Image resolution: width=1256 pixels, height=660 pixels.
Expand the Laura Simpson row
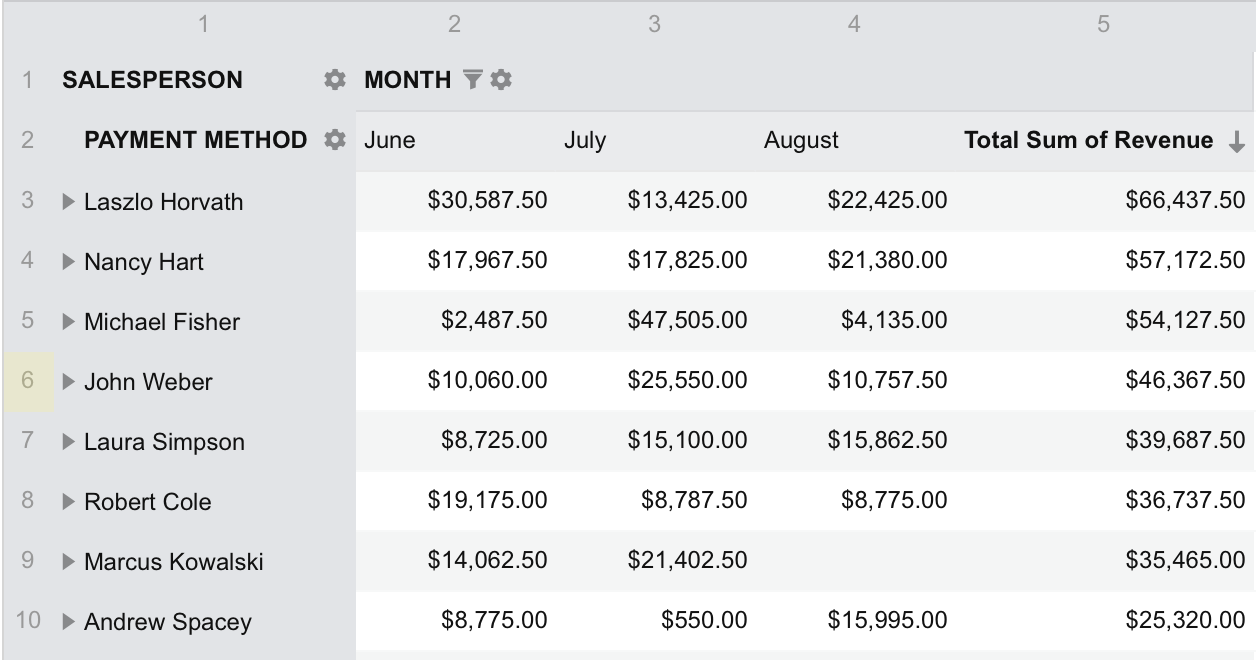click(68, 442)
